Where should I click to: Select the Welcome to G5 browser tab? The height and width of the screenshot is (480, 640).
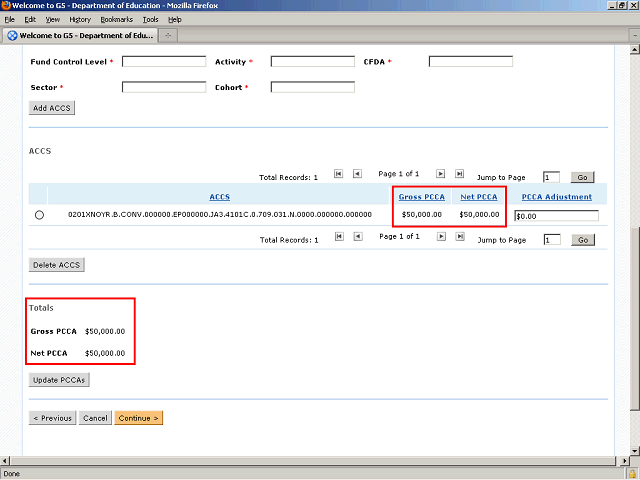click(x=80, y=36)
